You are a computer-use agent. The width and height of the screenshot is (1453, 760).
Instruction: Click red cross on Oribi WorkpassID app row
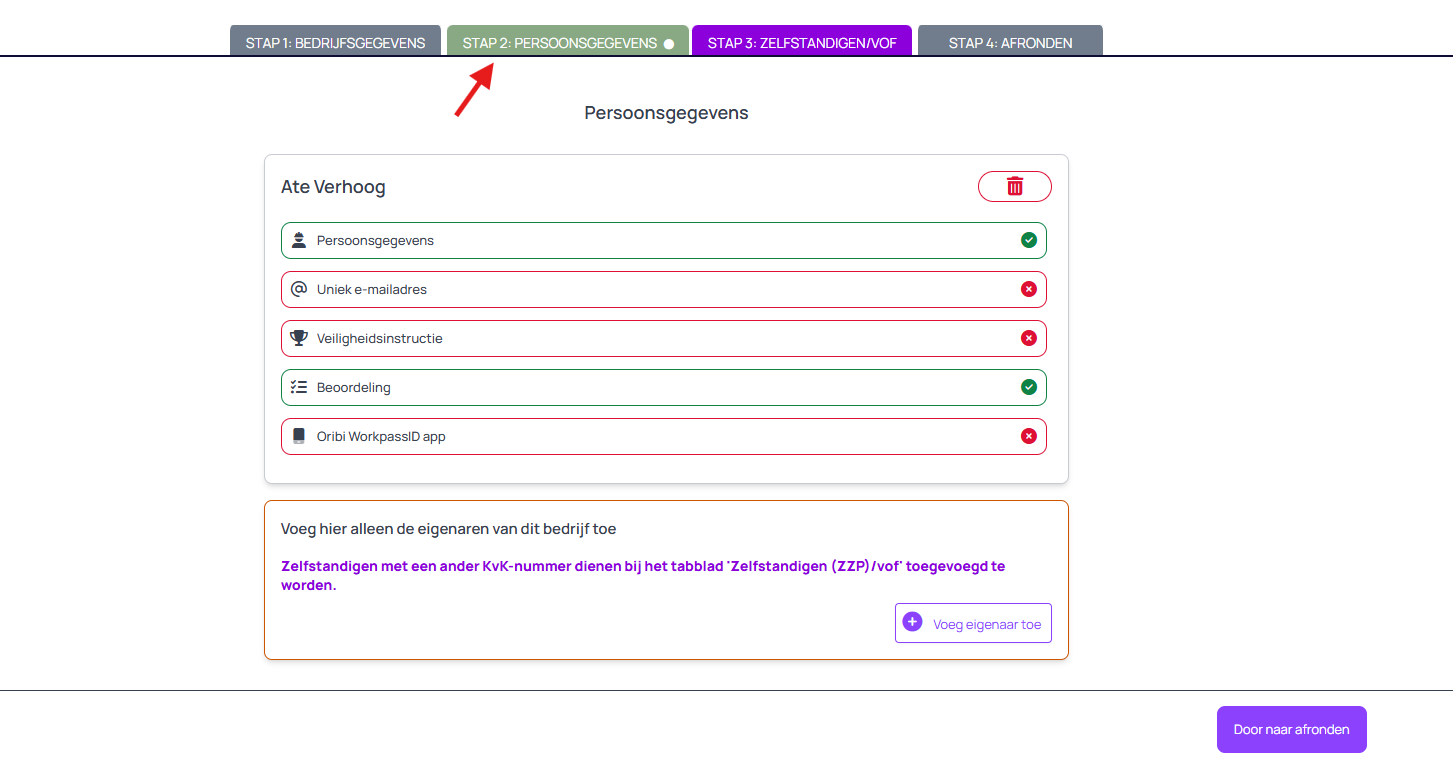point(1028,436)
